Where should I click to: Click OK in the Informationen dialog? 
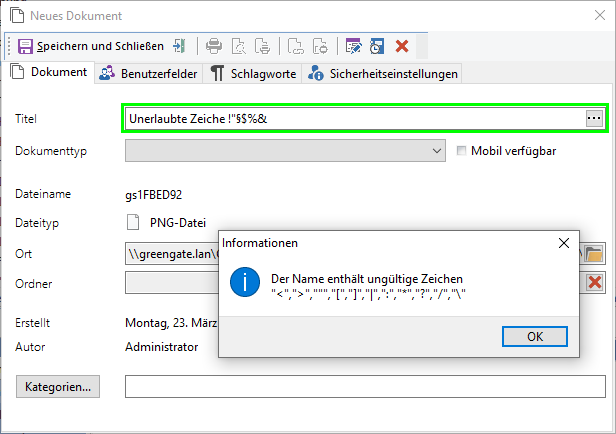pyautogui.click(x=535, y=337)
